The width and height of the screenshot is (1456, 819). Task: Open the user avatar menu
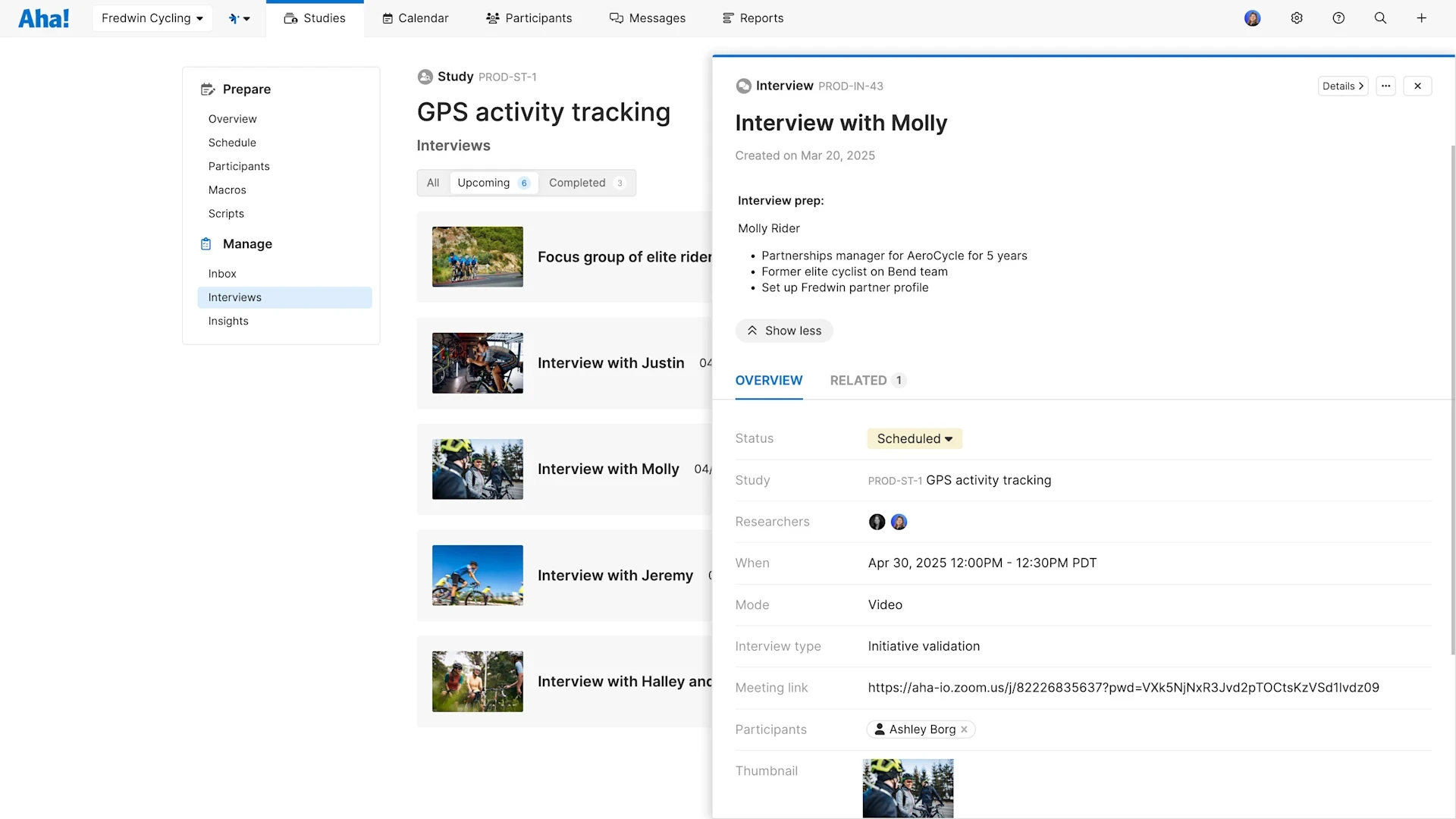point(1252,18)
